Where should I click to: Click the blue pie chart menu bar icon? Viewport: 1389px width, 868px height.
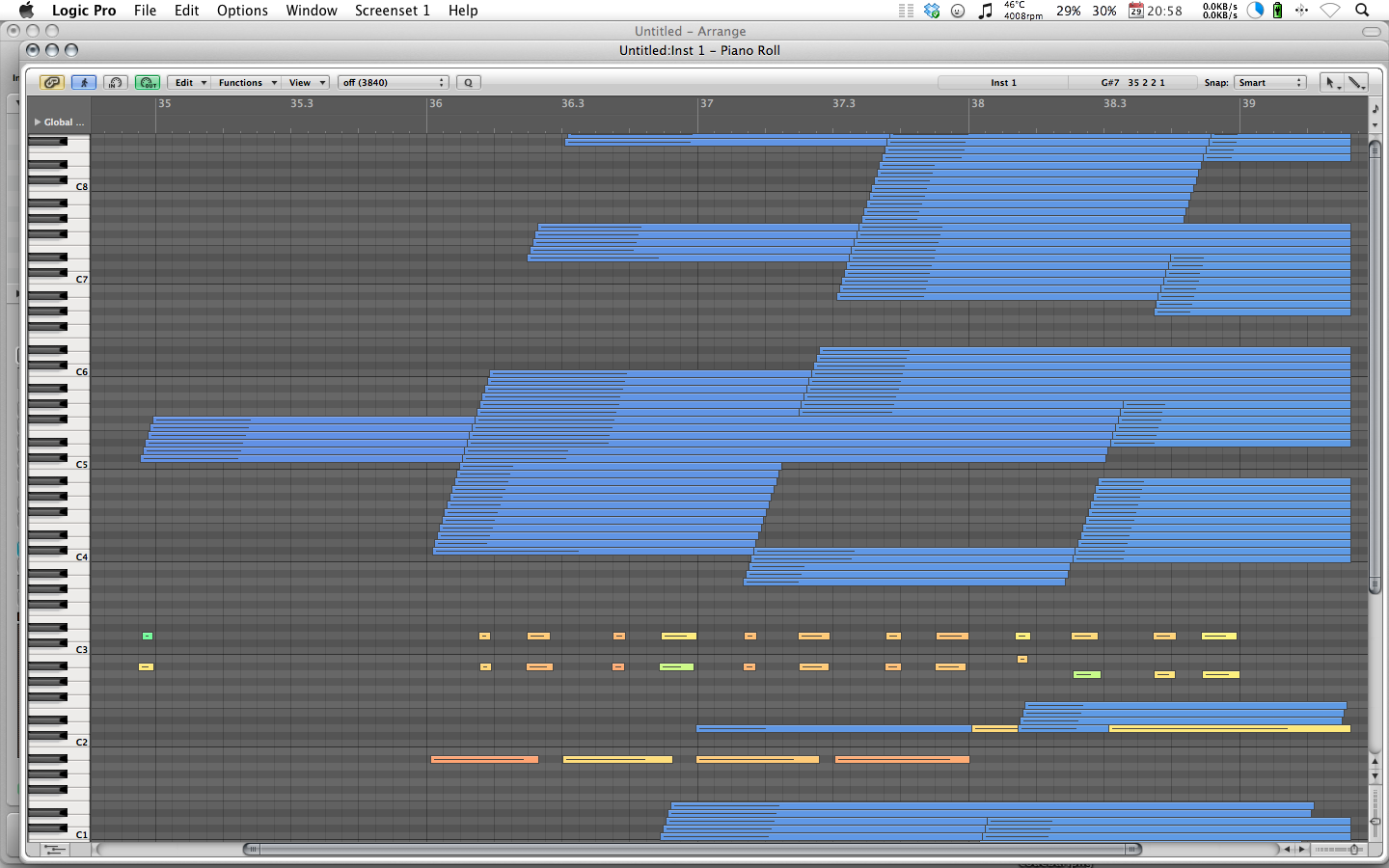1255,11
